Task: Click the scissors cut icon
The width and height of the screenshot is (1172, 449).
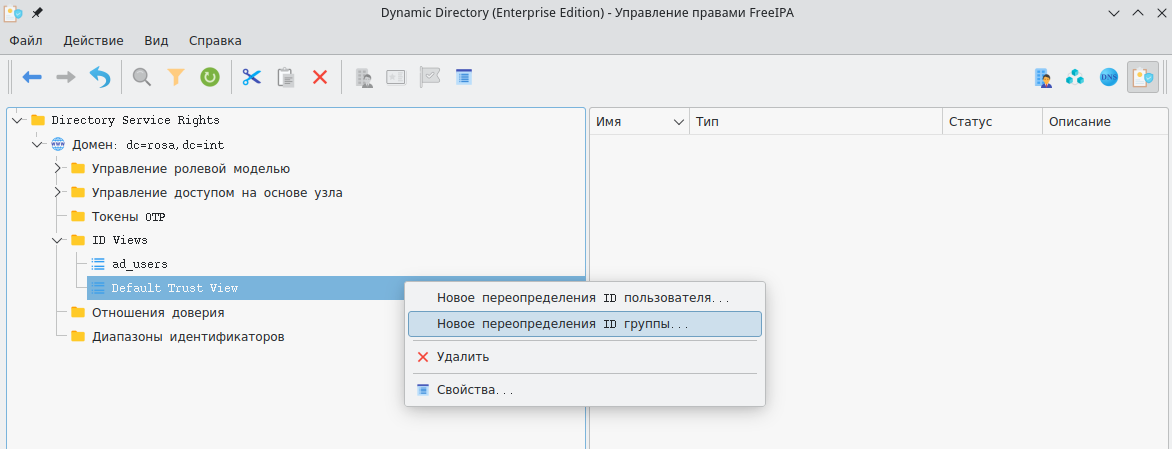Action: click(x=251, y=77)
